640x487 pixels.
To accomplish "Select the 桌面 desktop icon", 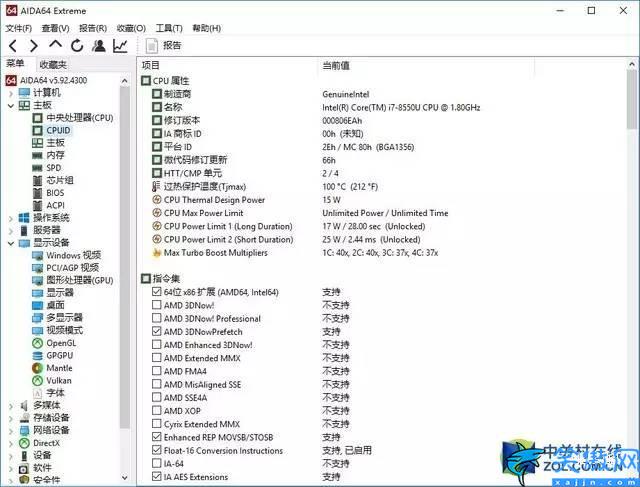I will click(x=37, y=305).
